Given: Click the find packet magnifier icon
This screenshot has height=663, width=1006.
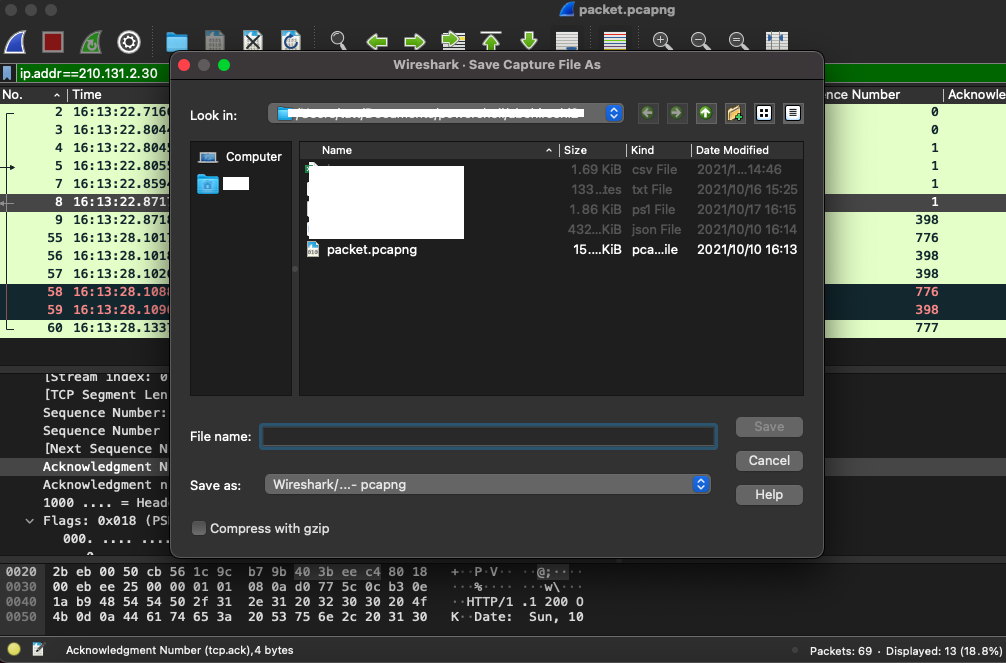Looking at the screenshot, I should pos(338,41).
